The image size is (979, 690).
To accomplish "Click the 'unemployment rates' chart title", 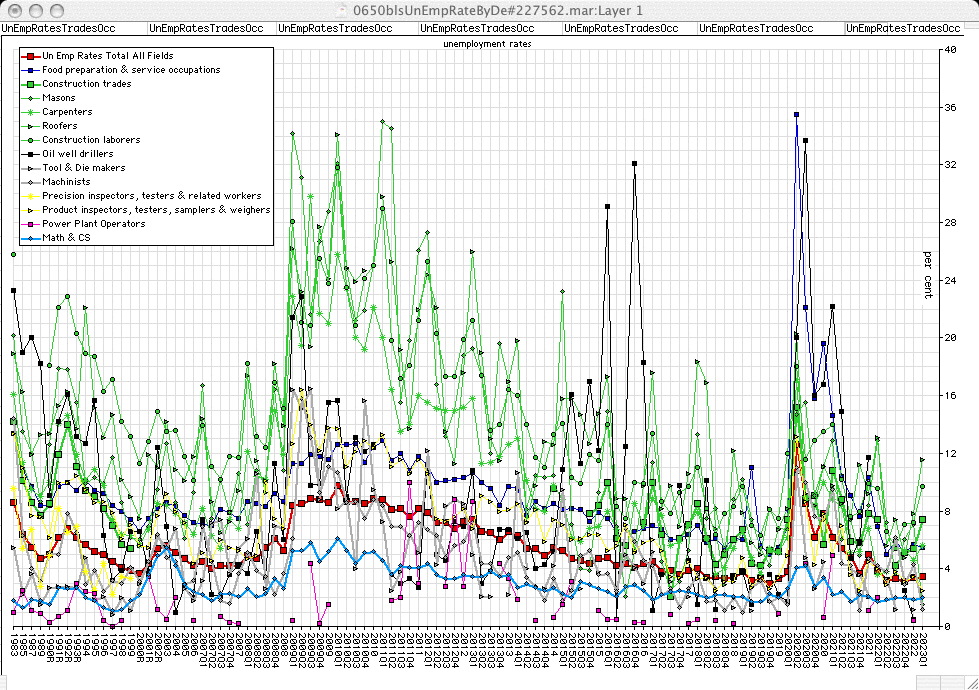I will (x=487, y=44).
